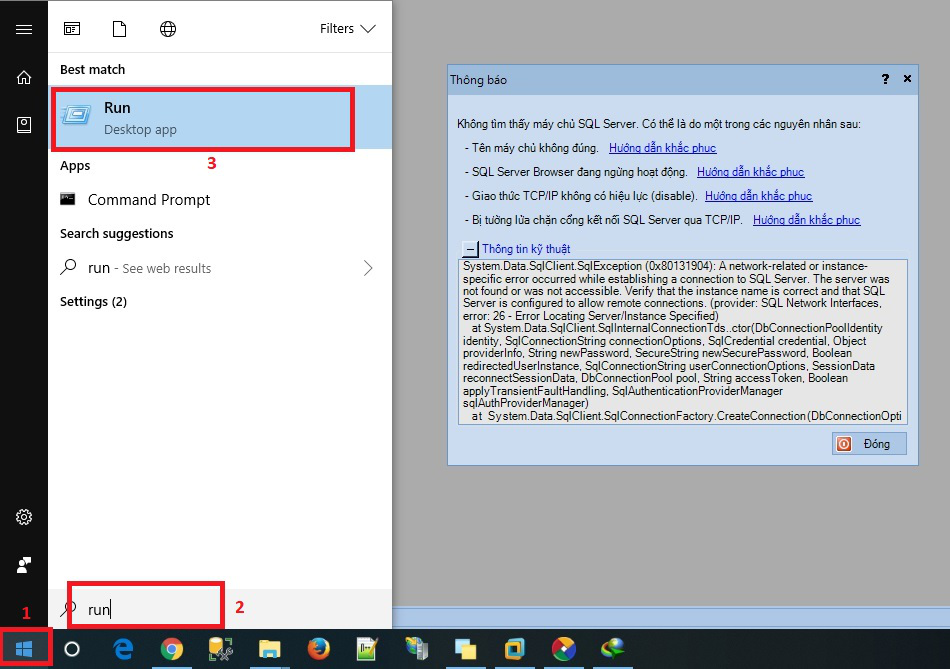Click the 'Search suggestions' heading
Viewport: 950px width, 669px height.
pyautogui.click(x=116, y=233)
